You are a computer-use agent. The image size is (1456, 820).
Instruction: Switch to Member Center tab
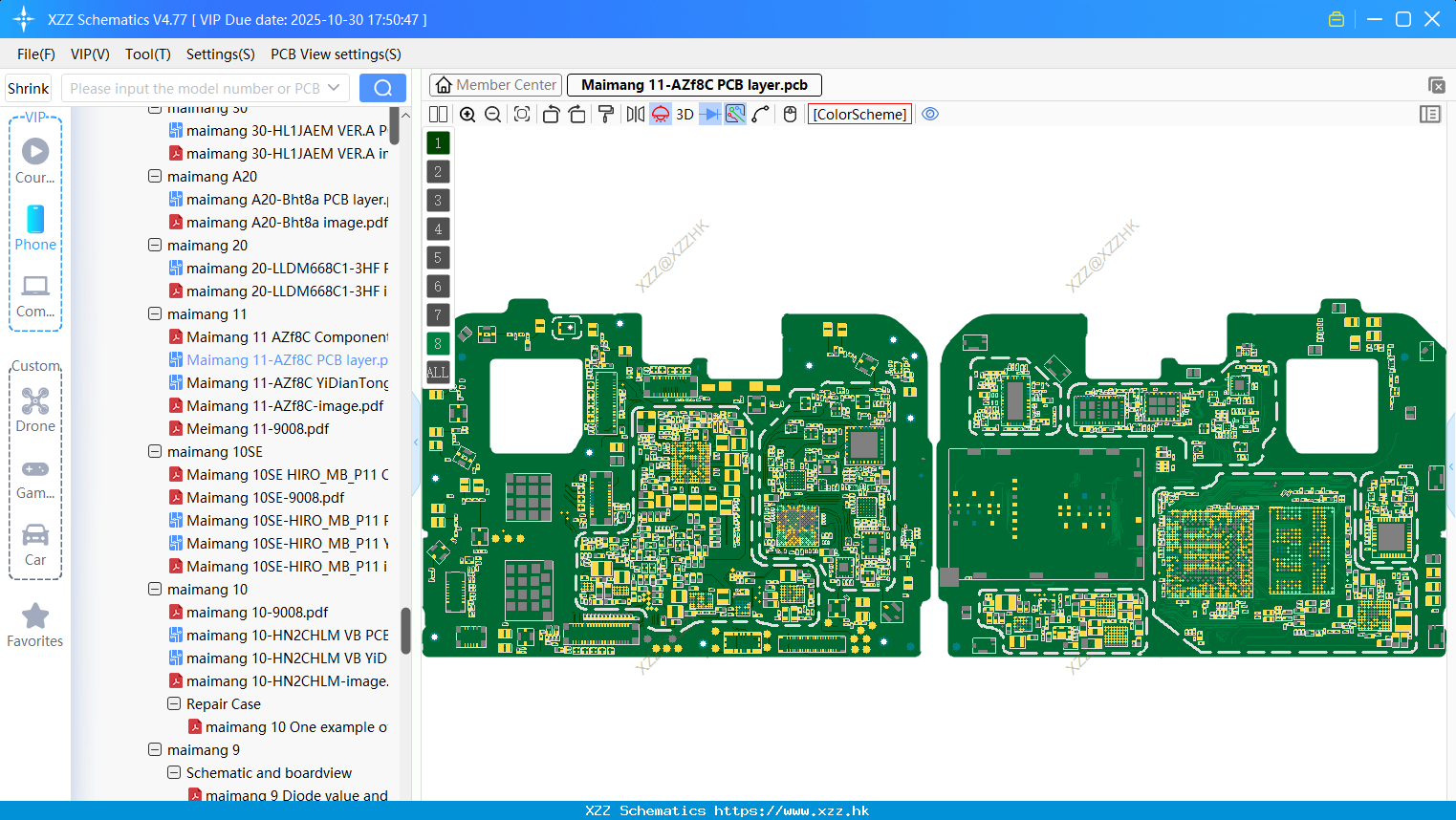496,85
